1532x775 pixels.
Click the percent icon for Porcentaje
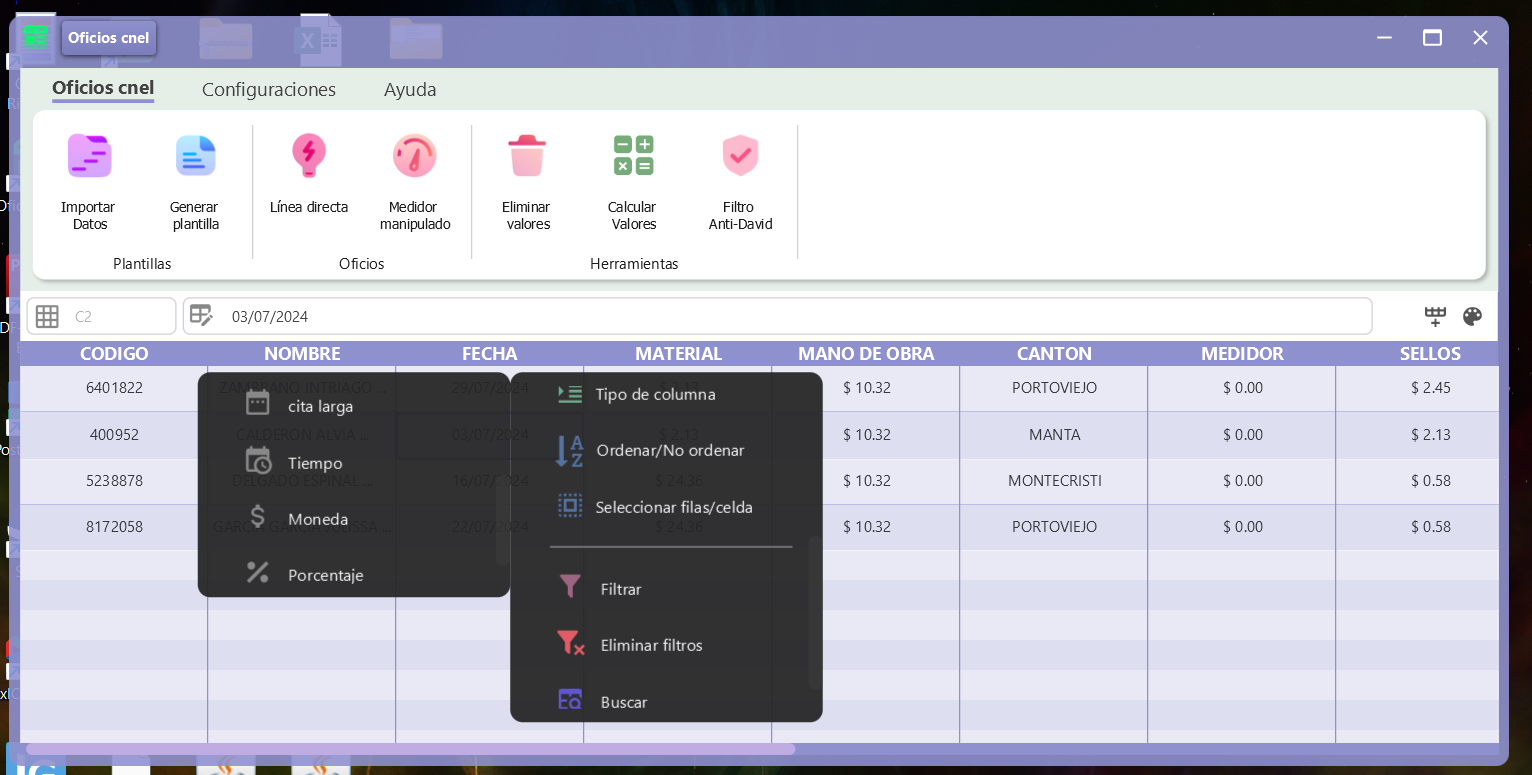coord(258,572)
